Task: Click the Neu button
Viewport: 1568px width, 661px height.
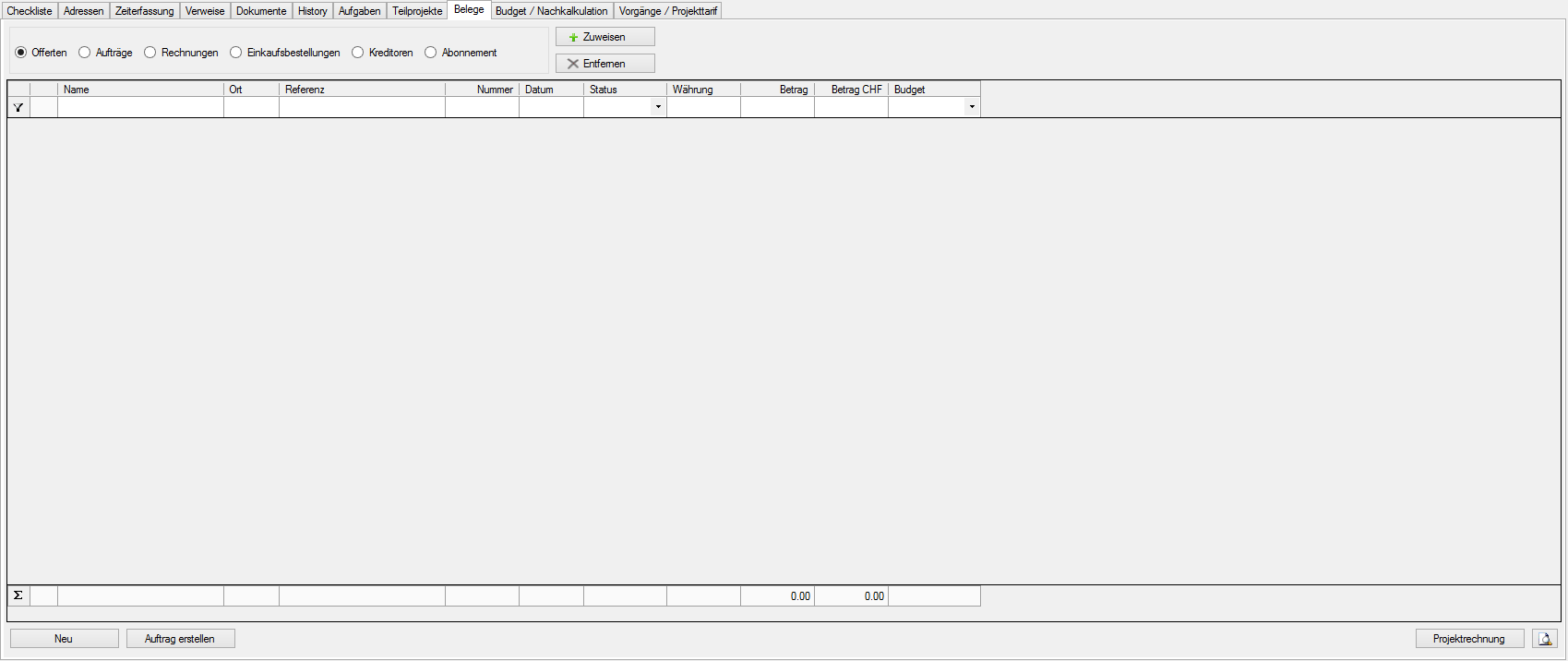Action: click(64, 639)
